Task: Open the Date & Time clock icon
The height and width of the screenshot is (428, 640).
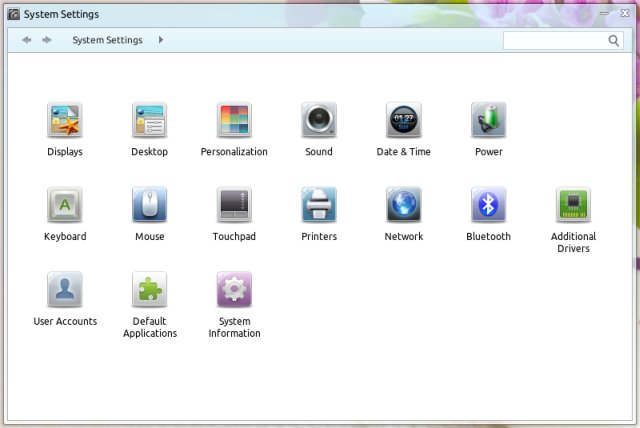Action: pyautogui.click(x=404, y=120)
